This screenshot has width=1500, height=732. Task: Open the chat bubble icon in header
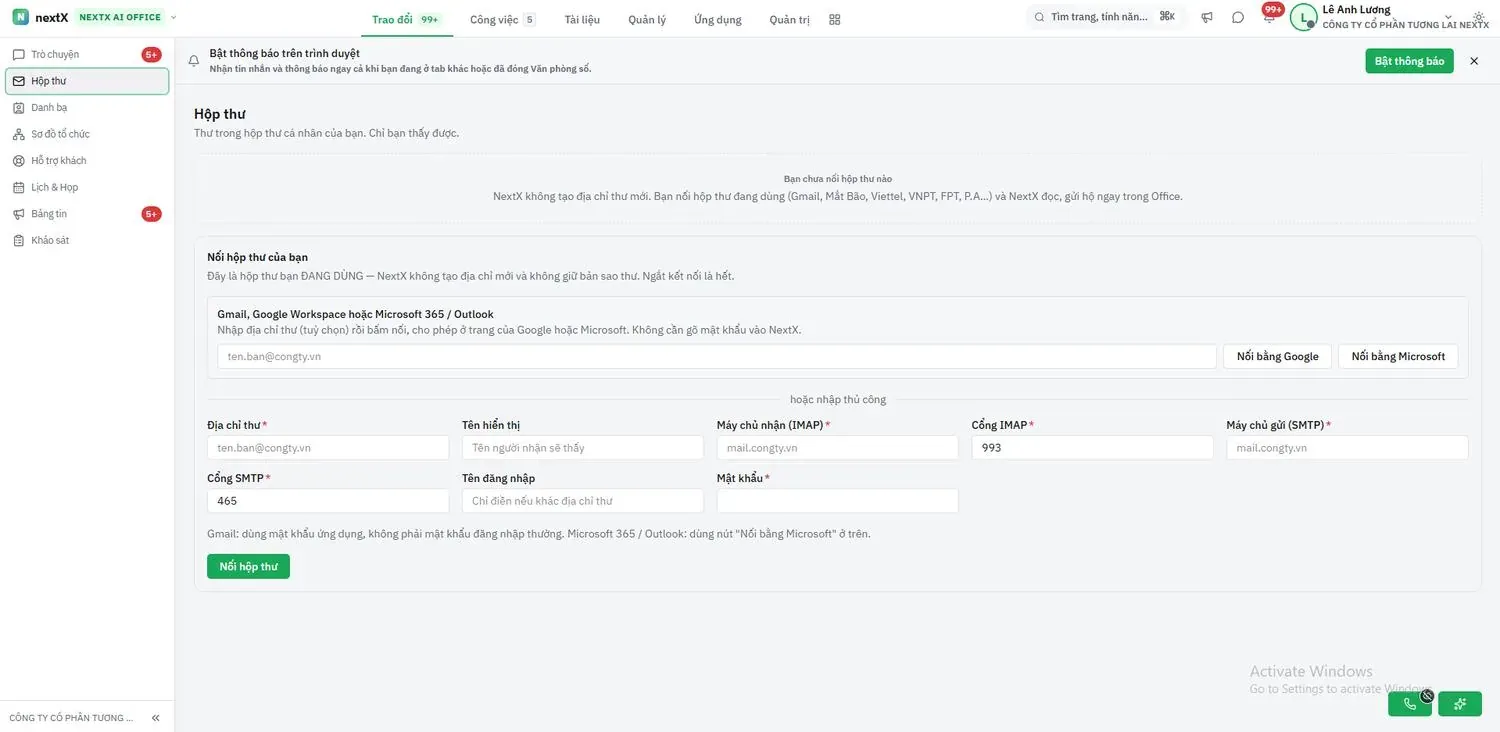tap(1238, 17)
